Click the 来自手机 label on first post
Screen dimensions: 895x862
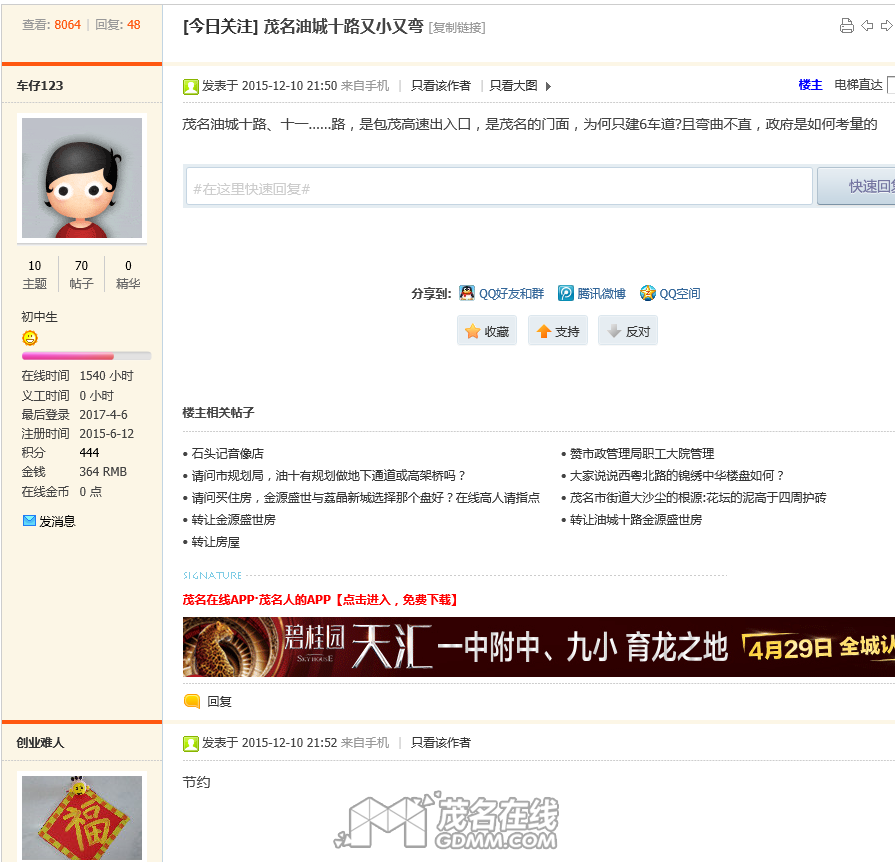(365, 86)
